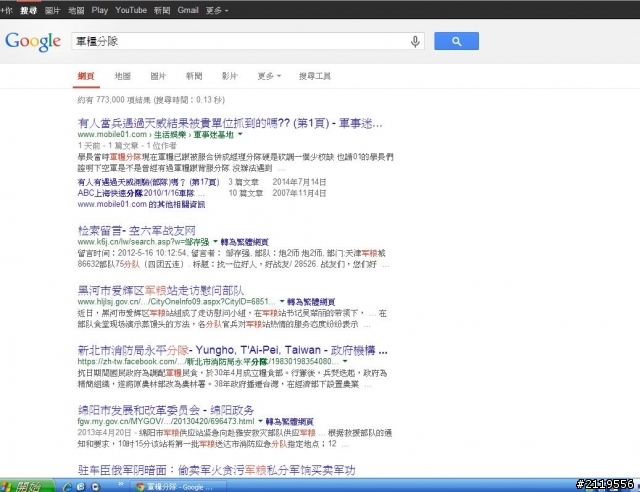Open the 更多 dropdown under the search tabs

point(269,76)
